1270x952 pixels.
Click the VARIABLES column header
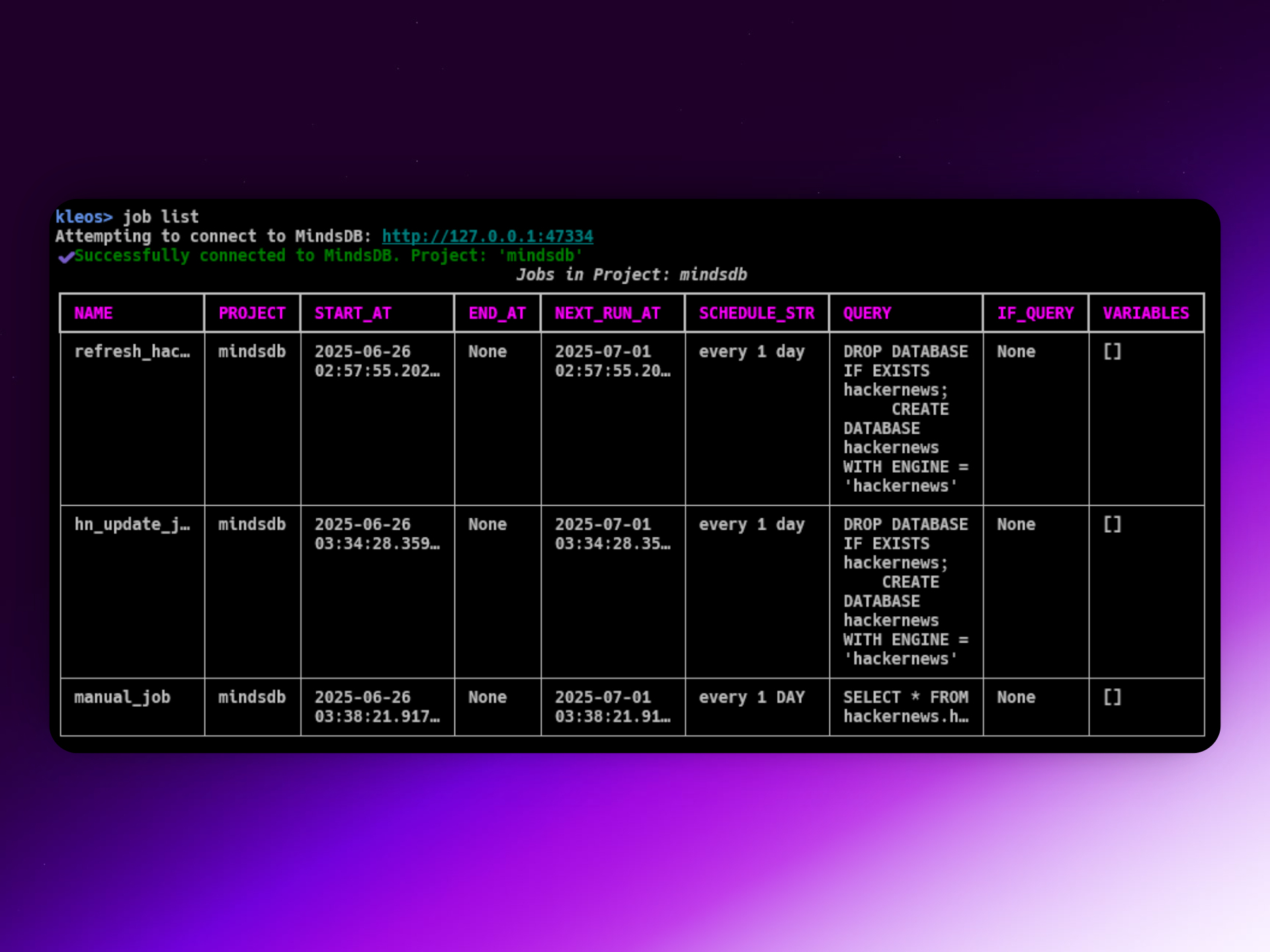[x=1146, y=313]
